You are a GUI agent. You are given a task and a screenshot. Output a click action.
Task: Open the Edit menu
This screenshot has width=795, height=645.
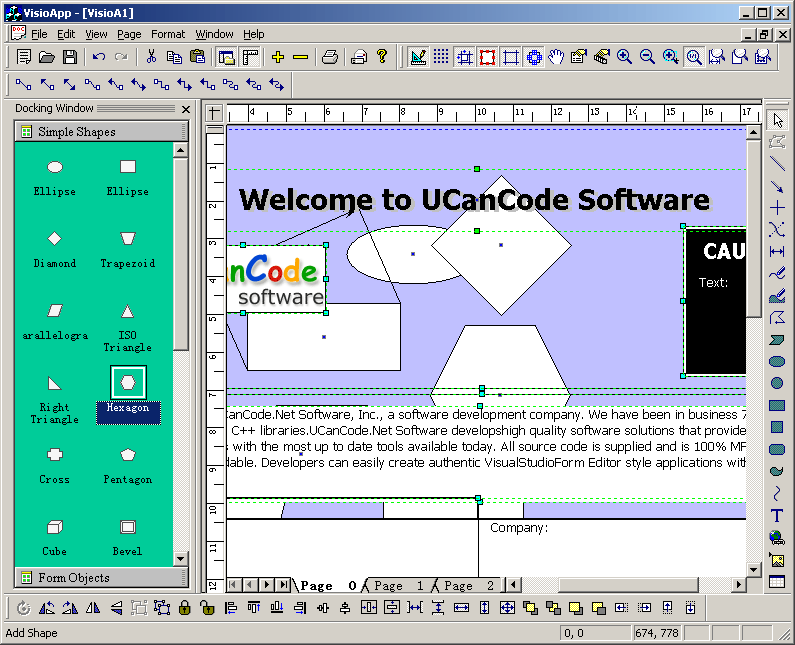[x=66, y=34]
